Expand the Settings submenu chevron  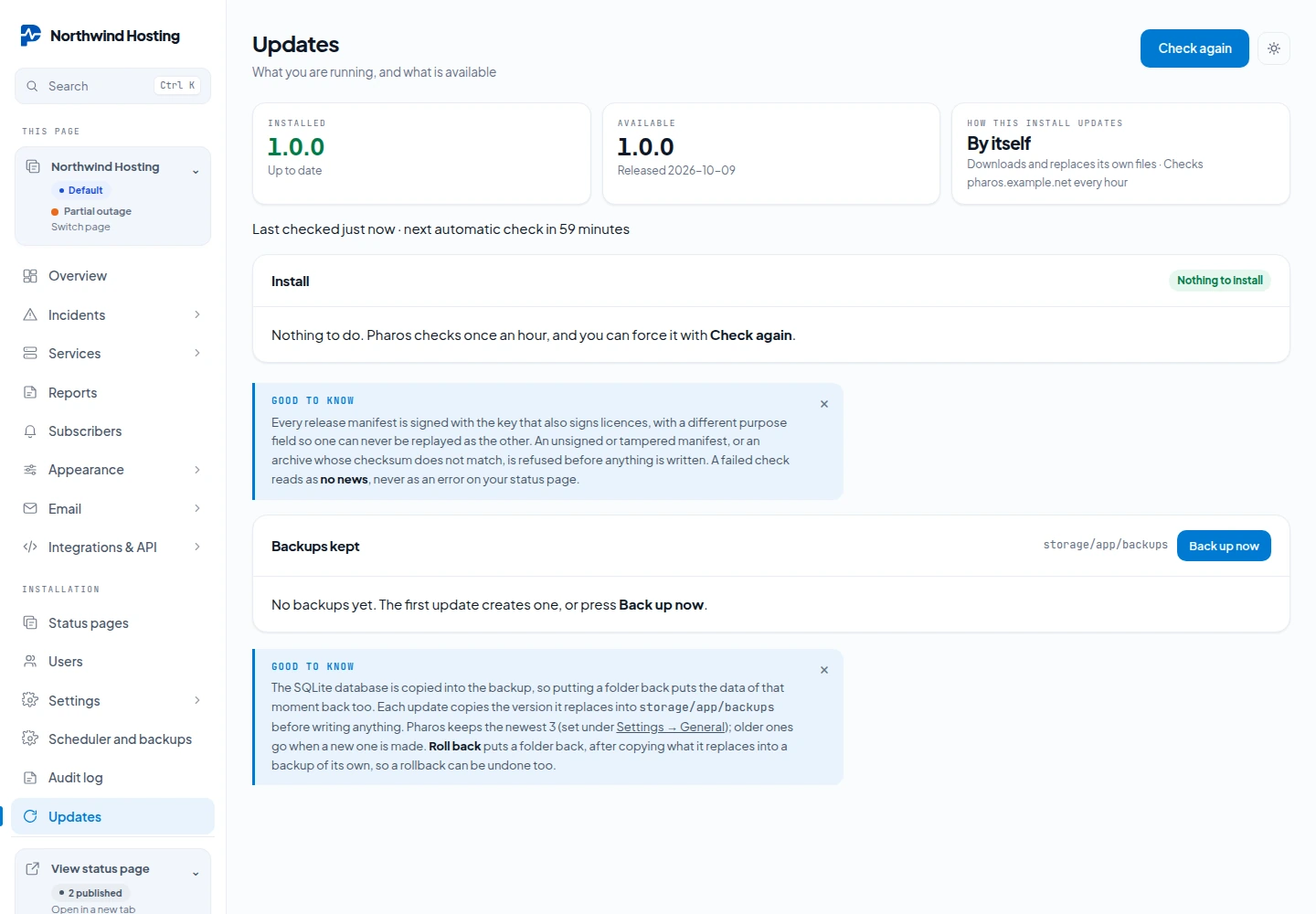[x=197, y=700]
